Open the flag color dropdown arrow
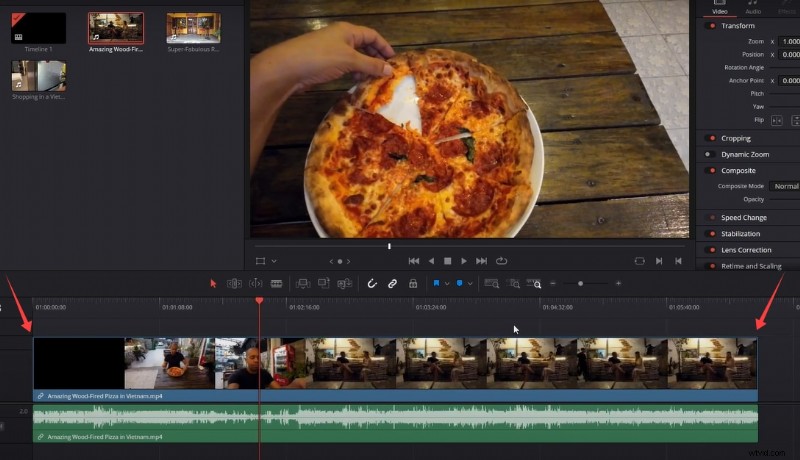Viewport: 800px width, 460px height. pos(447,284)
